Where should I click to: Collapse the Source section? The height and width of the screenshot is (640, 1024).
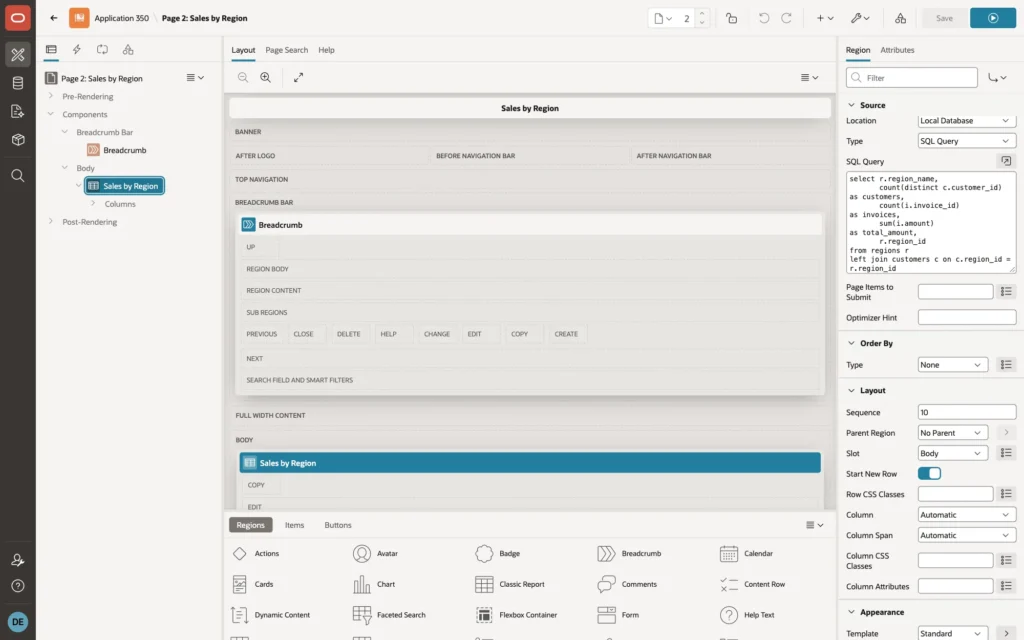click(851, 105)
